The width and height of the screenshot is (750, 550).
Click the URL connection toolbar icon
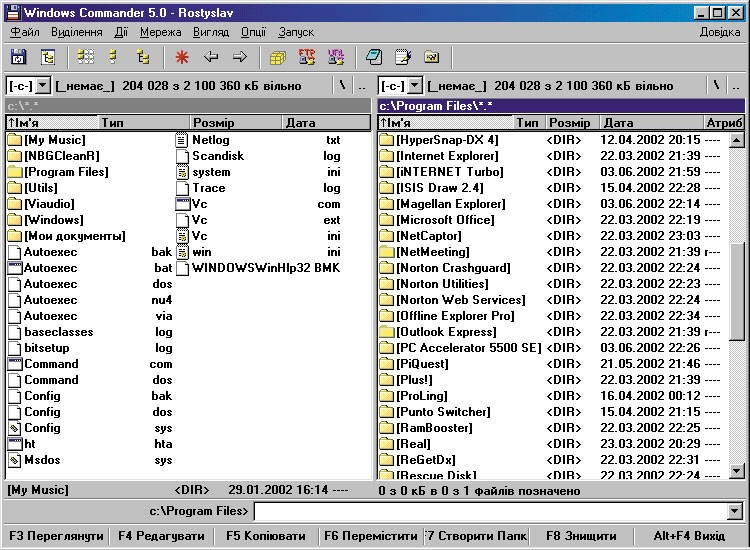click(336, 57)
